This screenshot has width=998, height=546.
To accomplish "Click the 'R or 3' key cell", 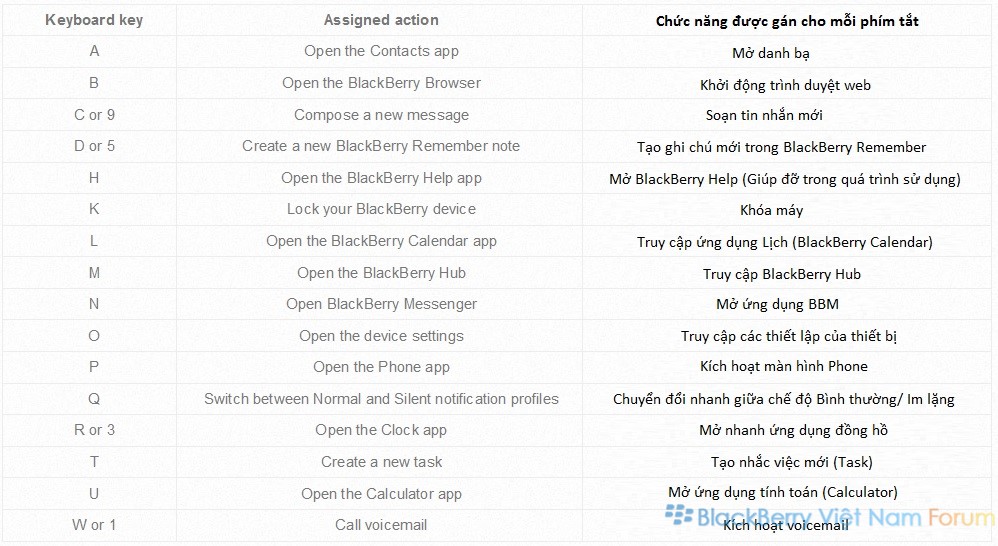I will (94, 430).
